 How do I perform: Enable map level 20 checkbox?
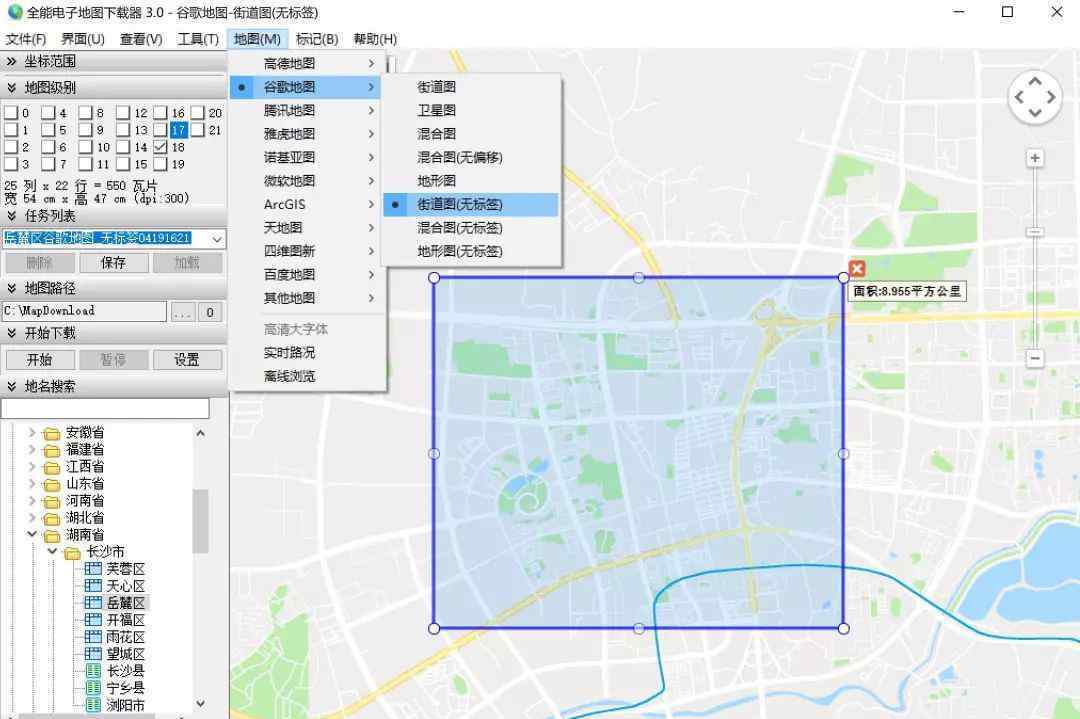point(198,112)
